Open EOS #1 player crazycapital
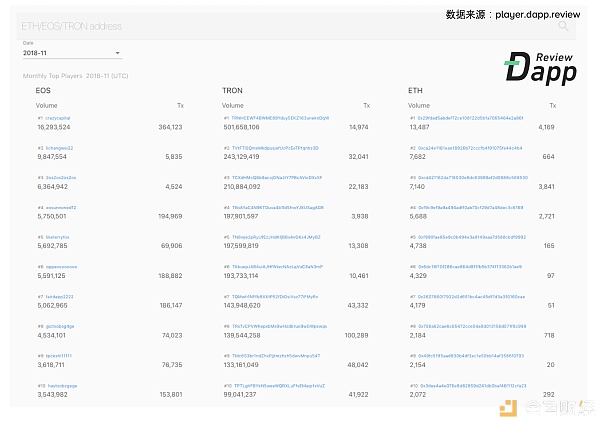600x422 pixels. tap(58, 118)
